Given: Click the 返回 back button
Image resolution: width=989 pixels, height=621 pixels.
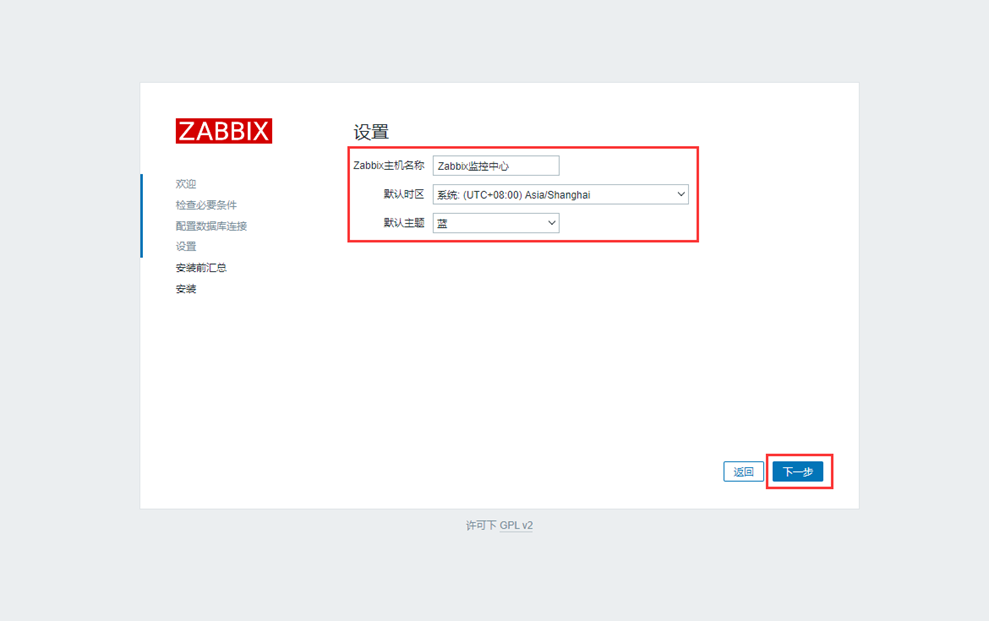Looking at the screenshot, I should tap(743, 472).
